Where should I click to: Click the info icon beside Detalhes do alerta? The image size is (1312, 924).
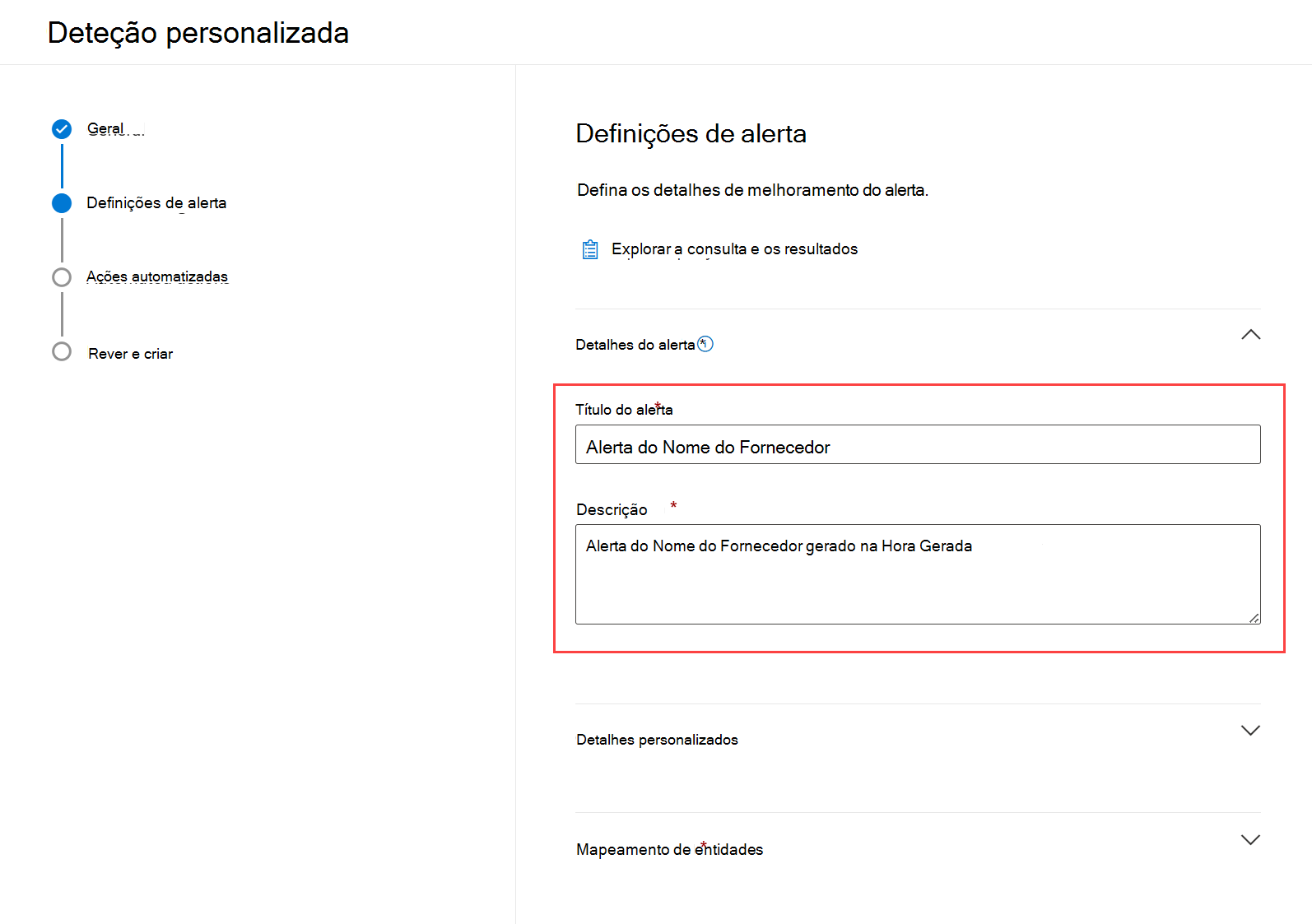(705, 344)
